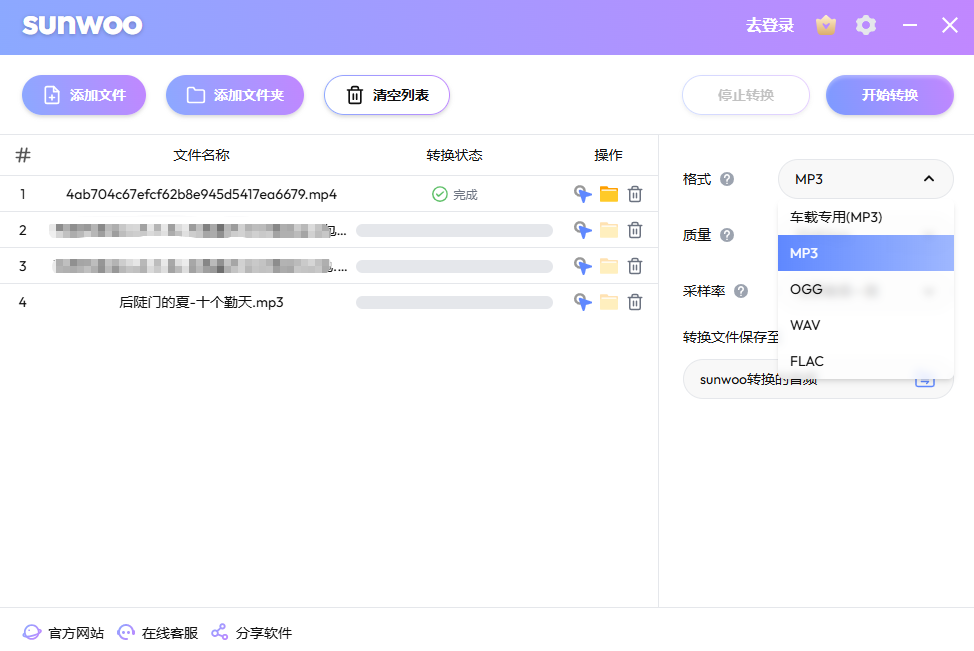
Task: Open output folder for row 1 file
Action: [609, 194]
